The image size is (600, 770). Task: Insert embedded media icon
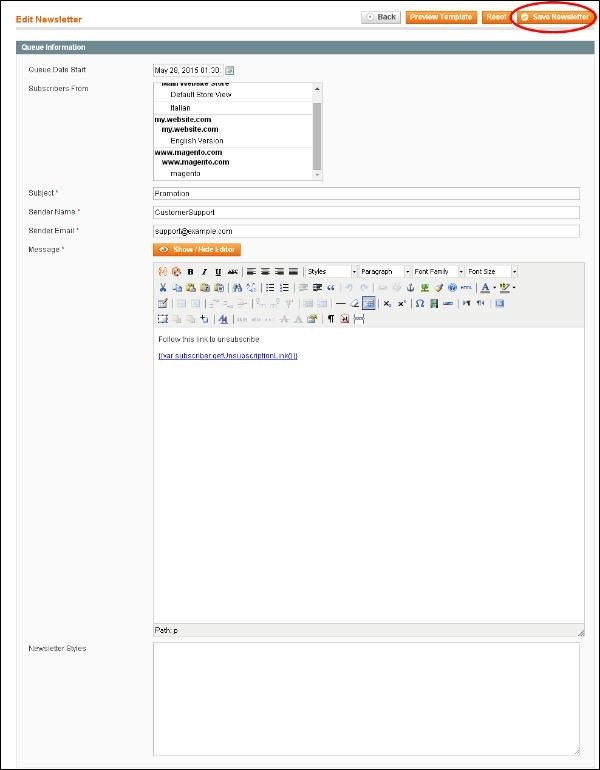(x=434, y=303)
